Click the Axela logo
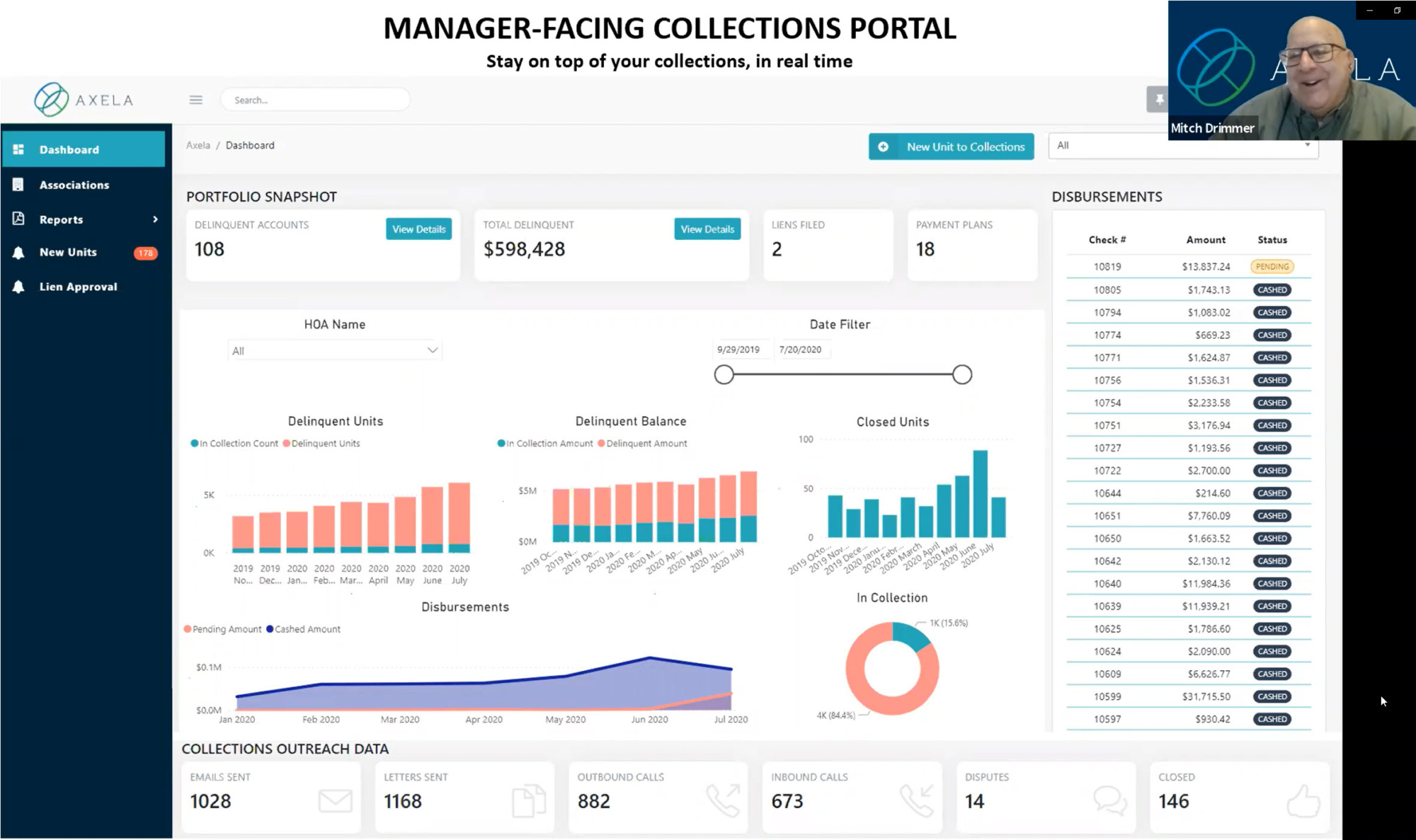 83,99
